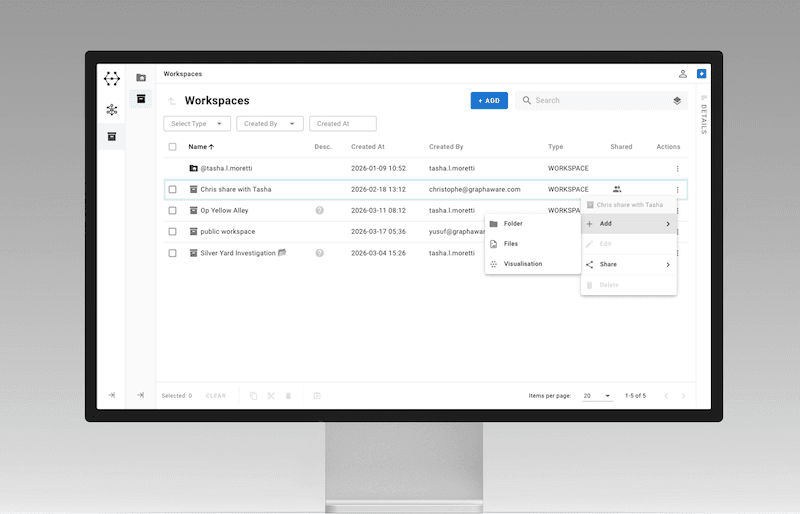Choose Folder from the Add submenu
This screenshot has height=514, width=800.
pos(513,224)
